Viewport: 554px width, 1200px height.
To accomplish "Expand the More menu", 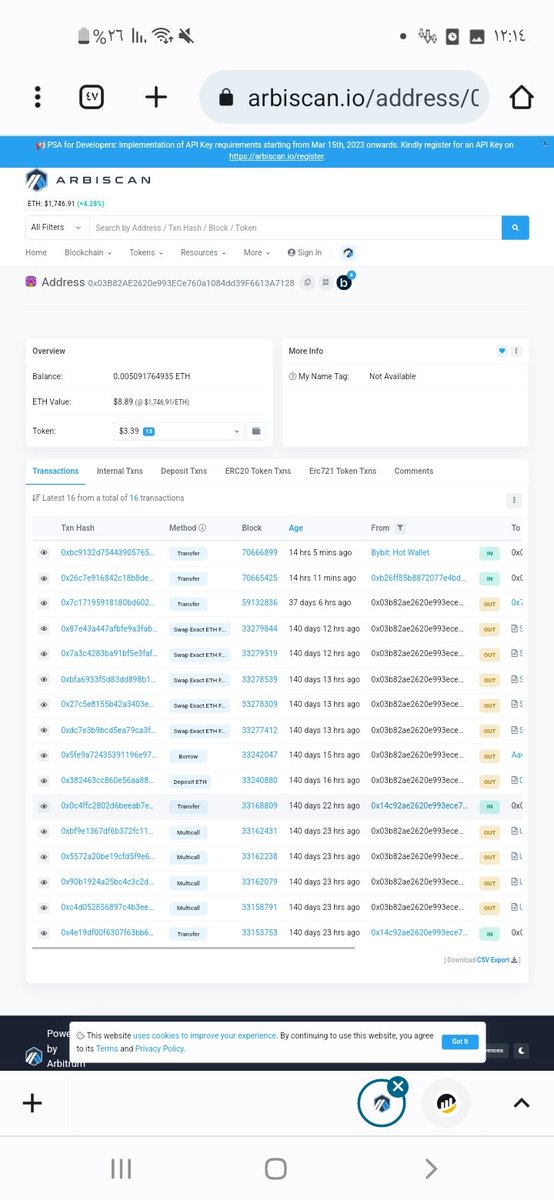I will coord(257,253).
